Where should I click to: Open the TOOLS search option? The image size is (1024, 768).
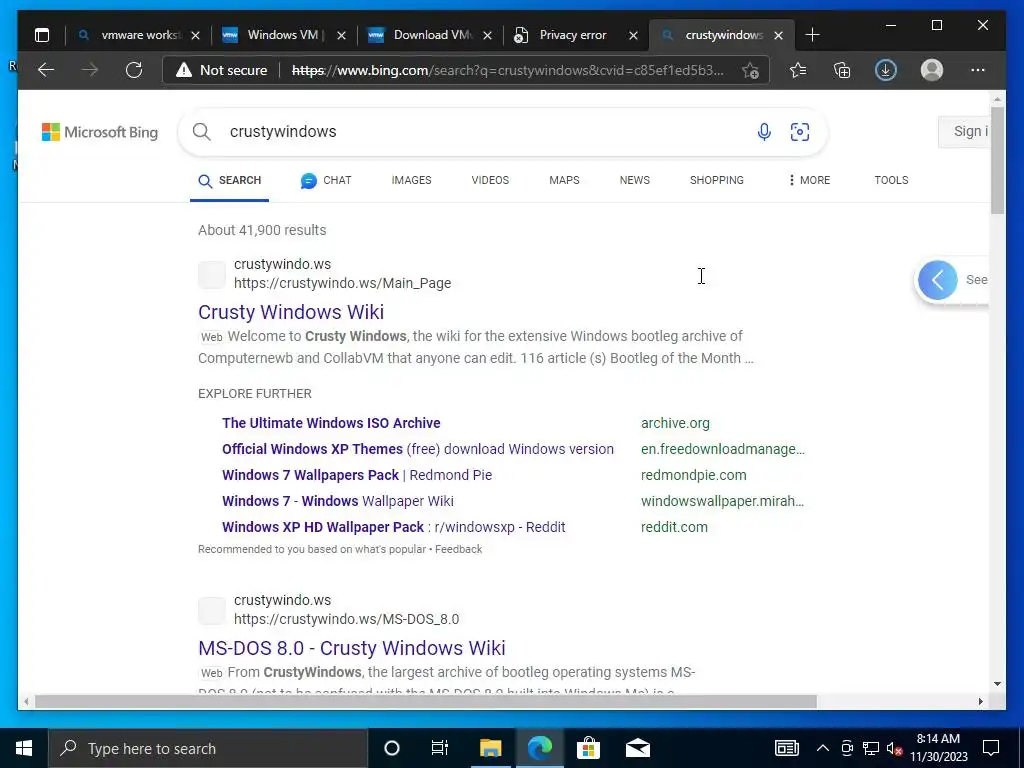click(x=891, y=180)
